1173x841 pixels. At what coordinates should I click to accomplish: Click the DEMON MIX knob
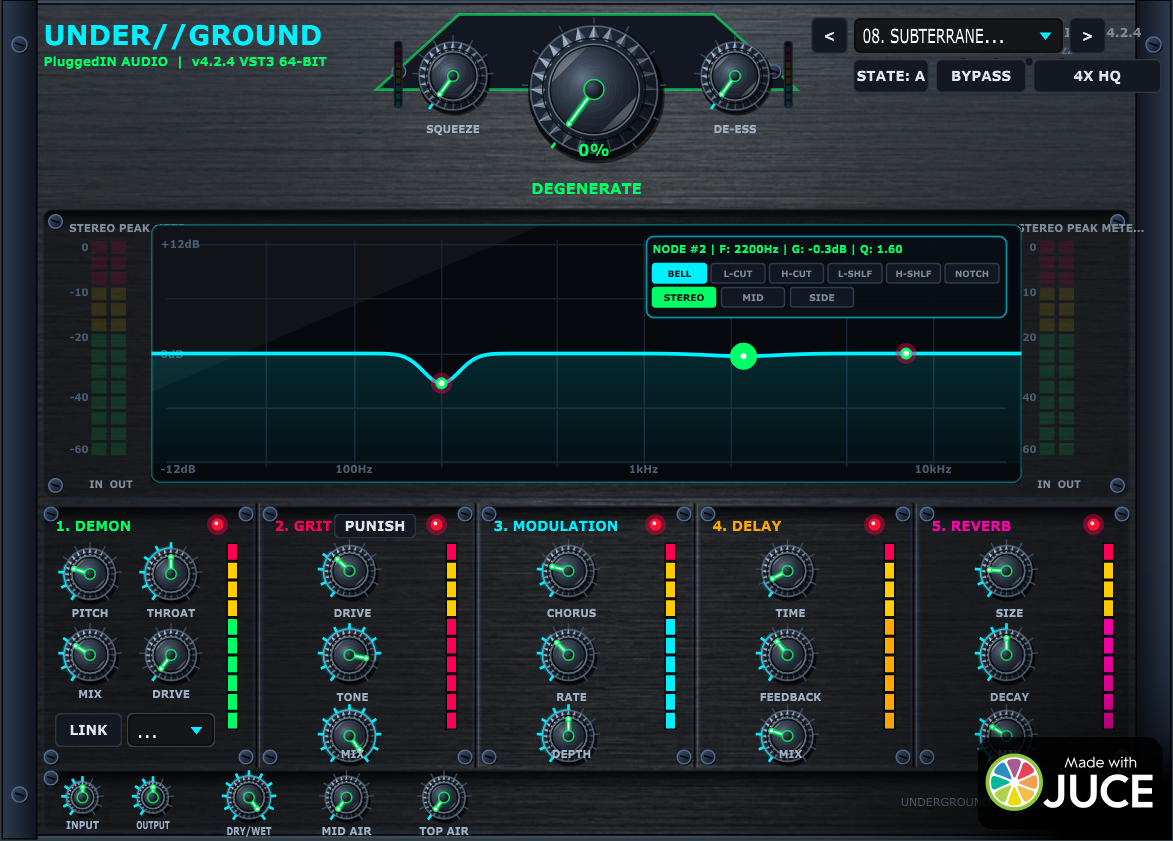[x=89, y=655]
